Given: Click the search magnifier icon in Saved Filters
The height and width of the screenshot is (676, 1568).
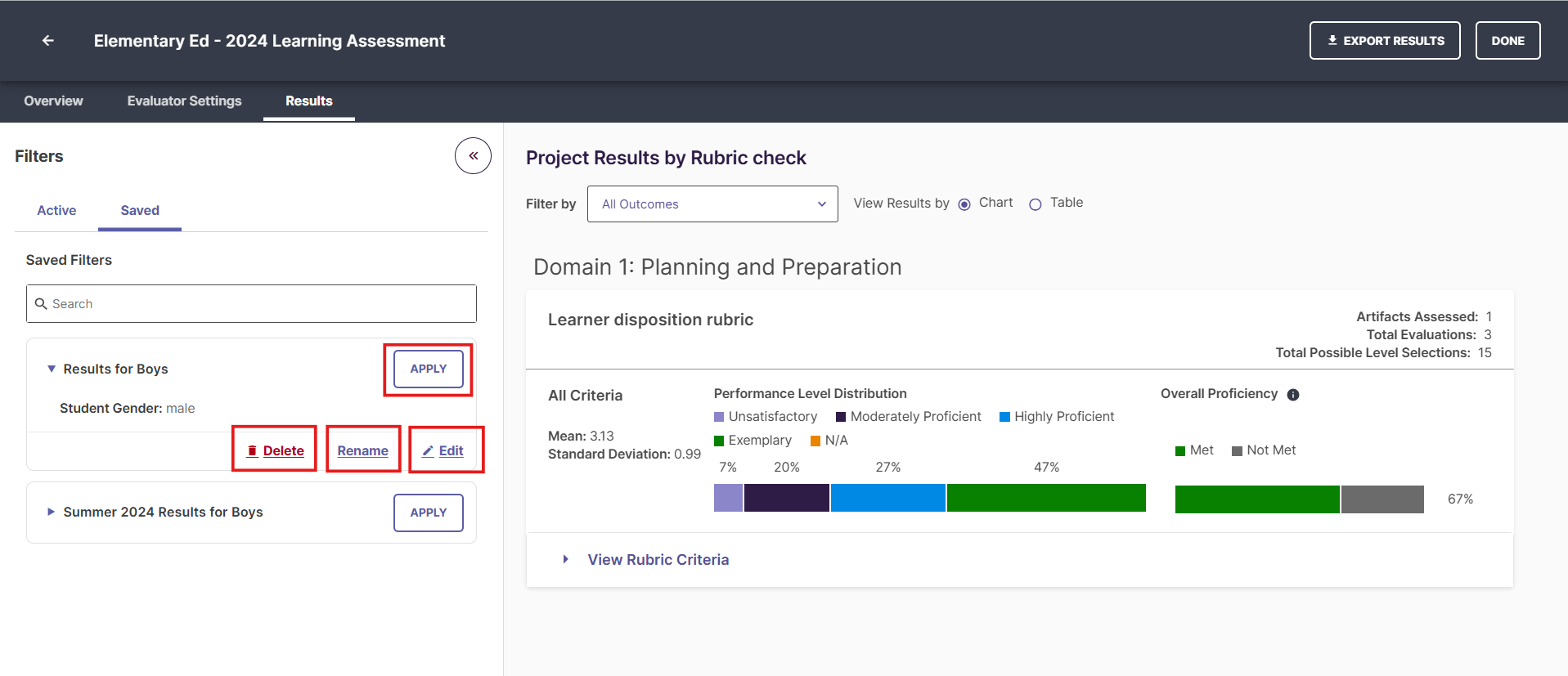Looking at the screenshot, I should pyautogui.click(x=41, y=304).
